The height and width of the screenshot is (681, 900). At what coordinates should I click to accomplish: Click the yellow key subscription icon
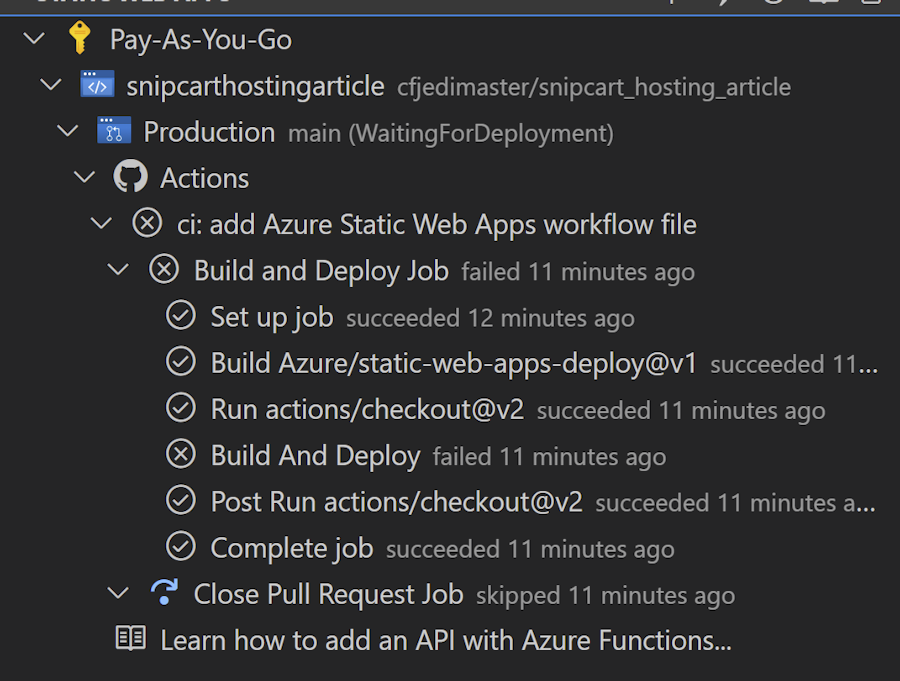[79, 38]
